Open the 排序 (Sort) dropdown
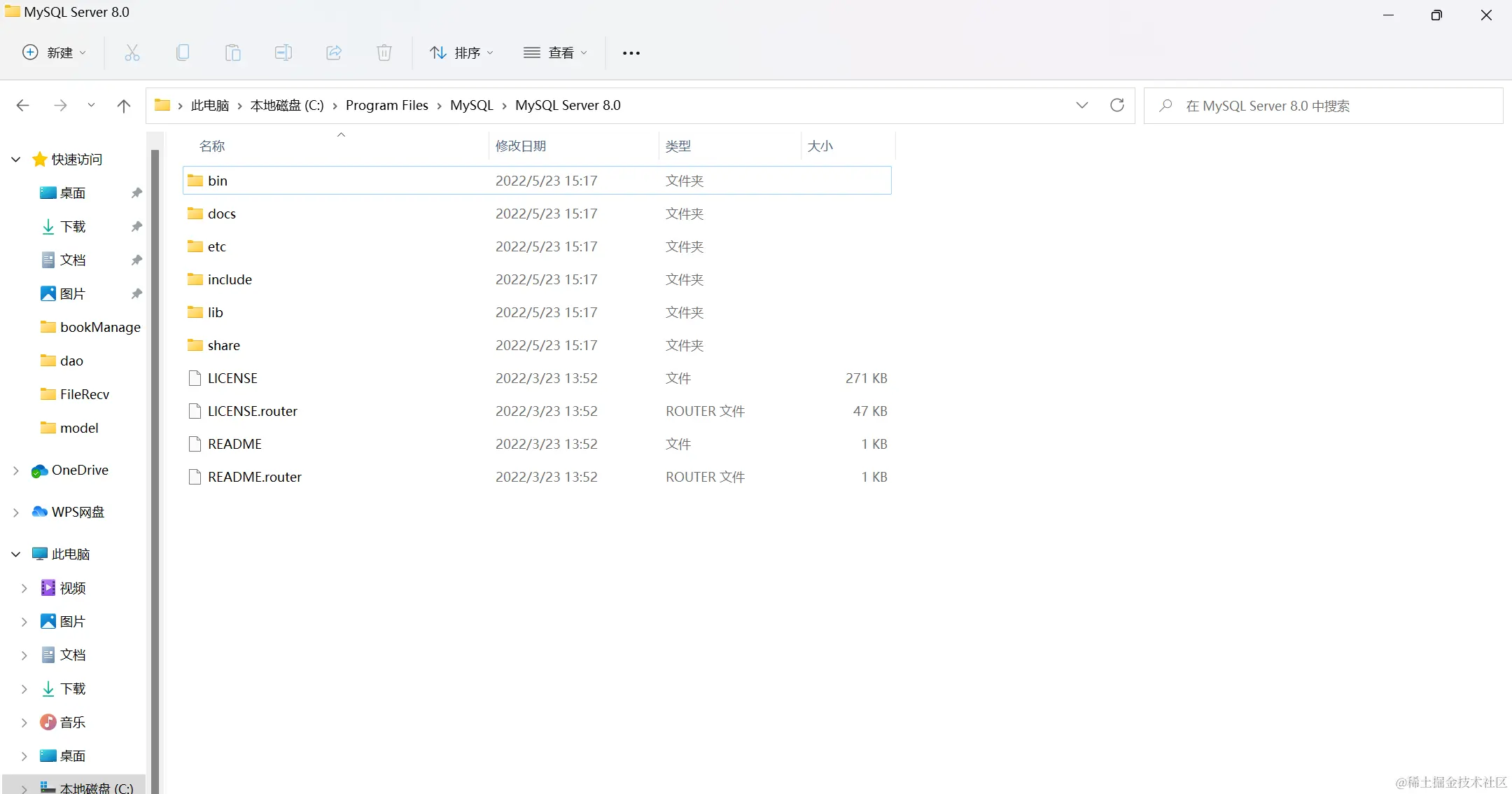1512x794 pixels. (x=462, y=53)
